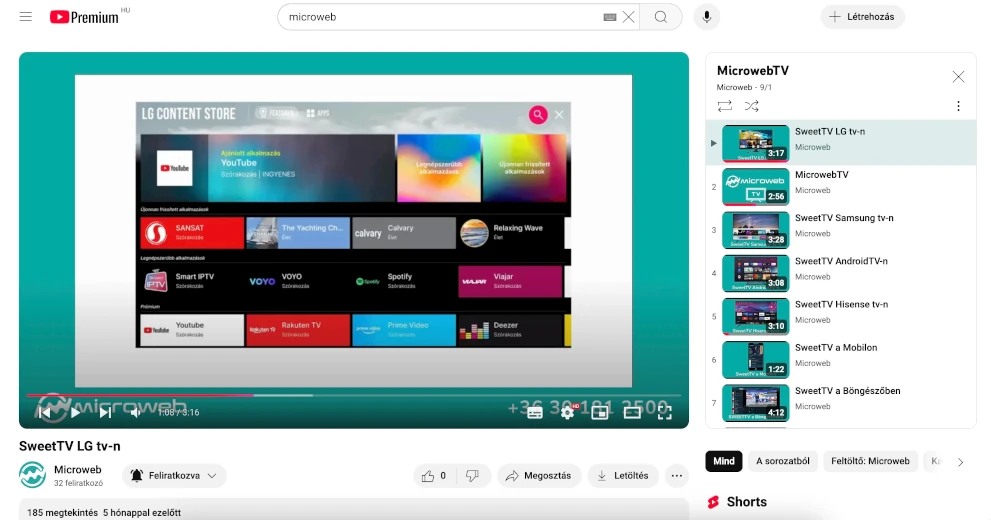Click the Shorts section icon
Viewport: 991px width, 520px height.
pyautogui.click(x=714, y=502)
